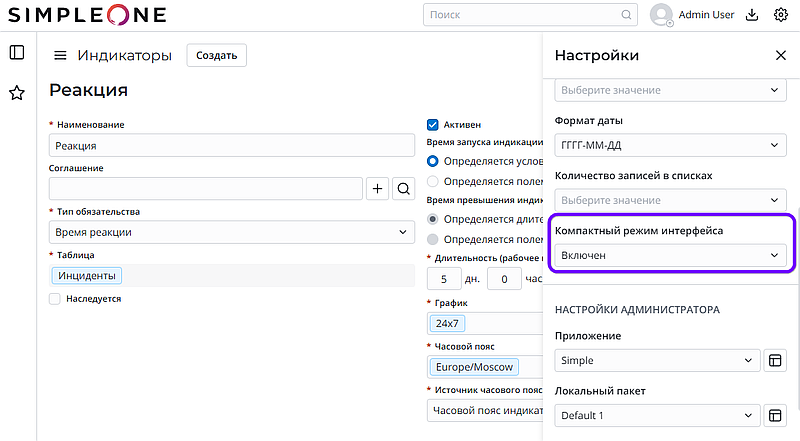This screenshot has height=441, width=800.
Task: Click magnifier icon next to Соглашение field
Action: point(403,188)
